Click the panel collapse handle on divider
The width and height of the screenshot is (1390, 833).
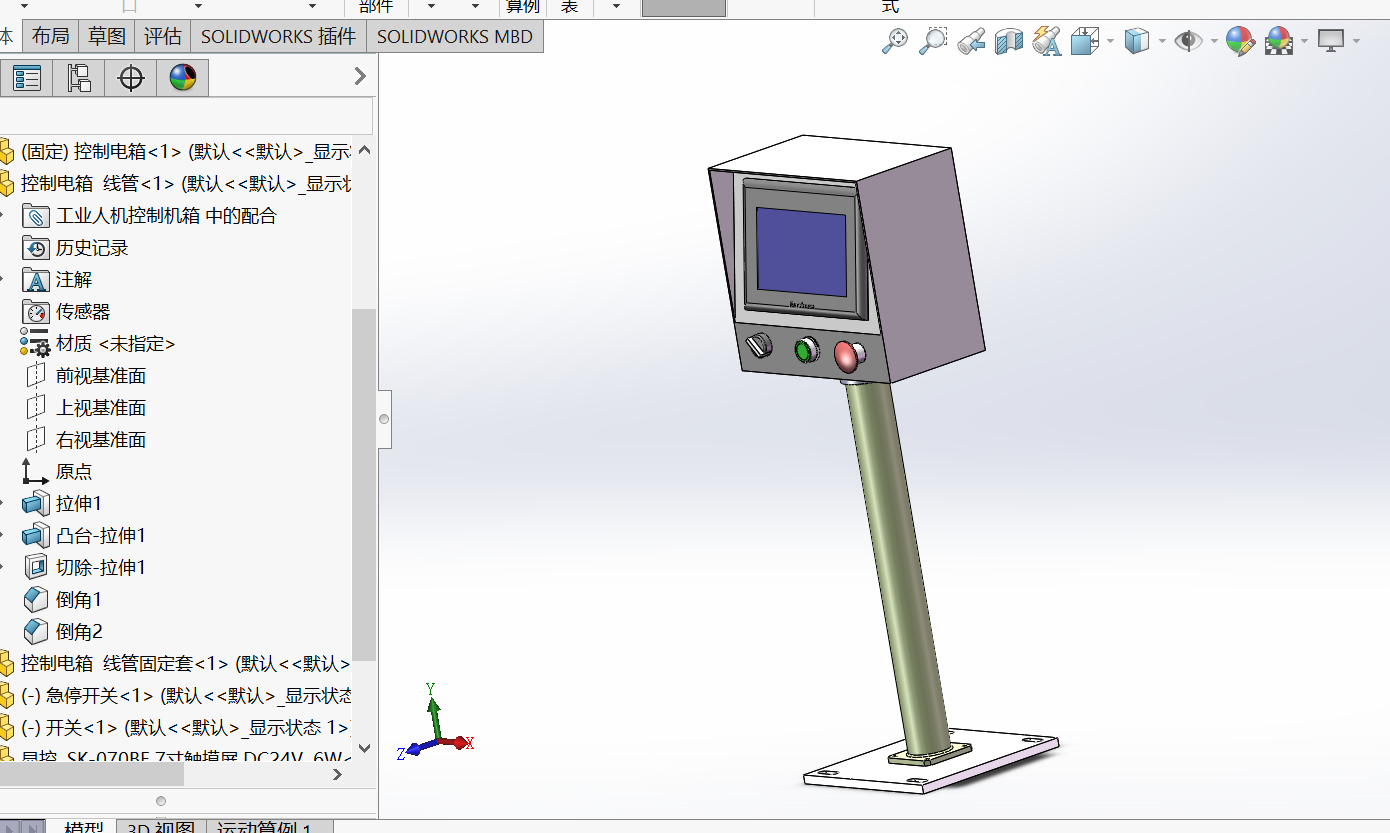click(384, 419)
